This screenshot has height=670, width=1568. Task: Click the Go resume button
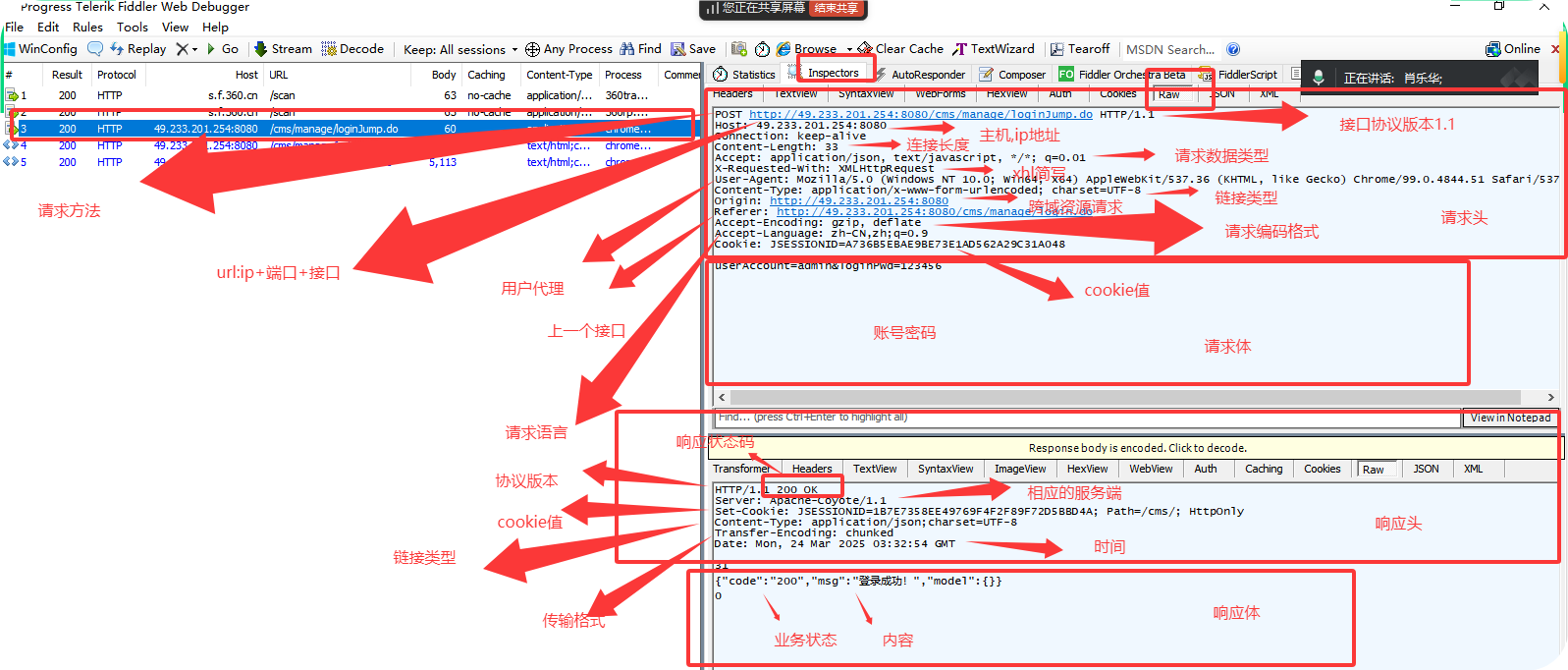pyautogui.click(x=223, y=49)
